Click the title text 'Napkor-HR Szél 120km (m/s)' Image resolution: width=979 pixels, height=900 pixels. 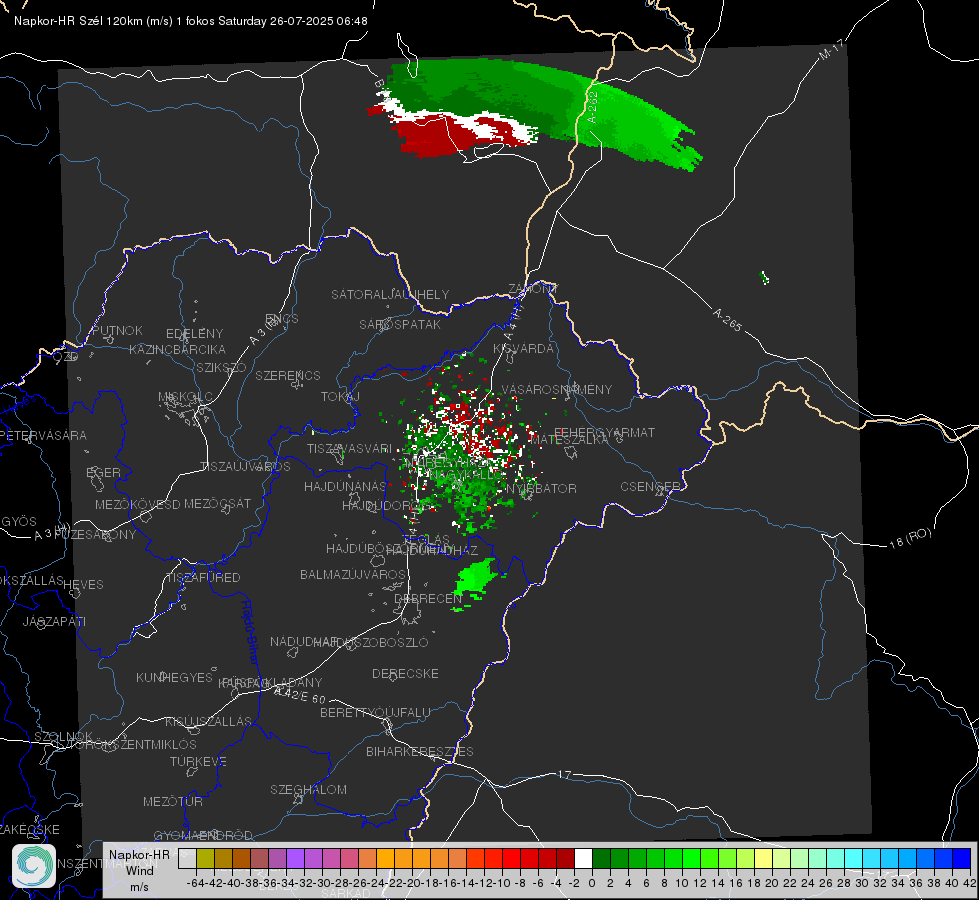(x=94, y=21)
